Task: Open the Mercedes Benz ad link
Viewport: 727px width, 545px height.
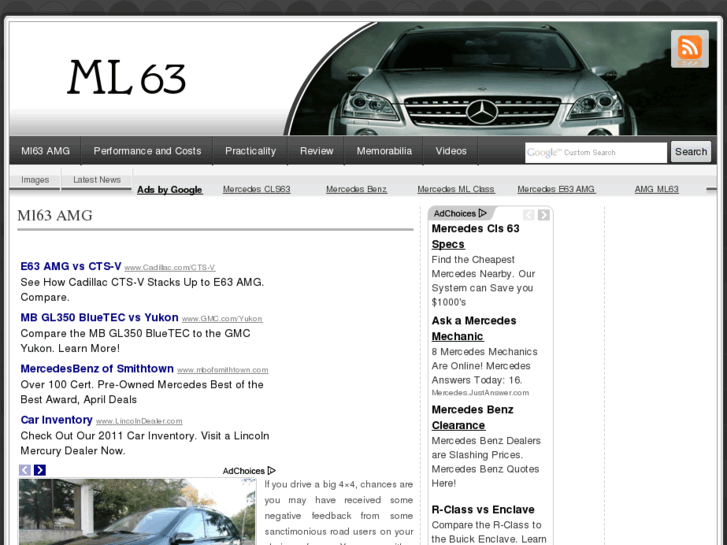Action: 357,189
